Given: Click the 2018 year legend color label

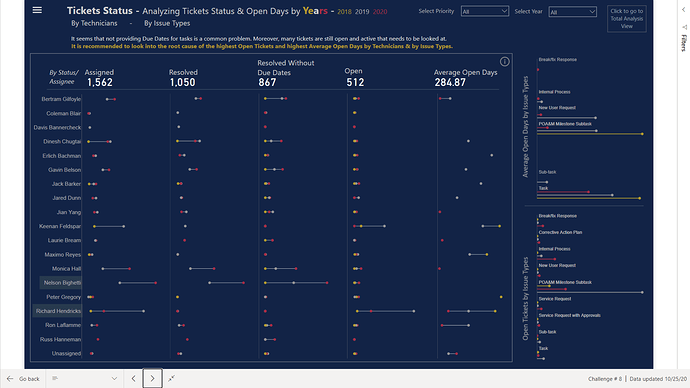Looking at the screenshot, I should pyautogui.click(x=345, y=12).
